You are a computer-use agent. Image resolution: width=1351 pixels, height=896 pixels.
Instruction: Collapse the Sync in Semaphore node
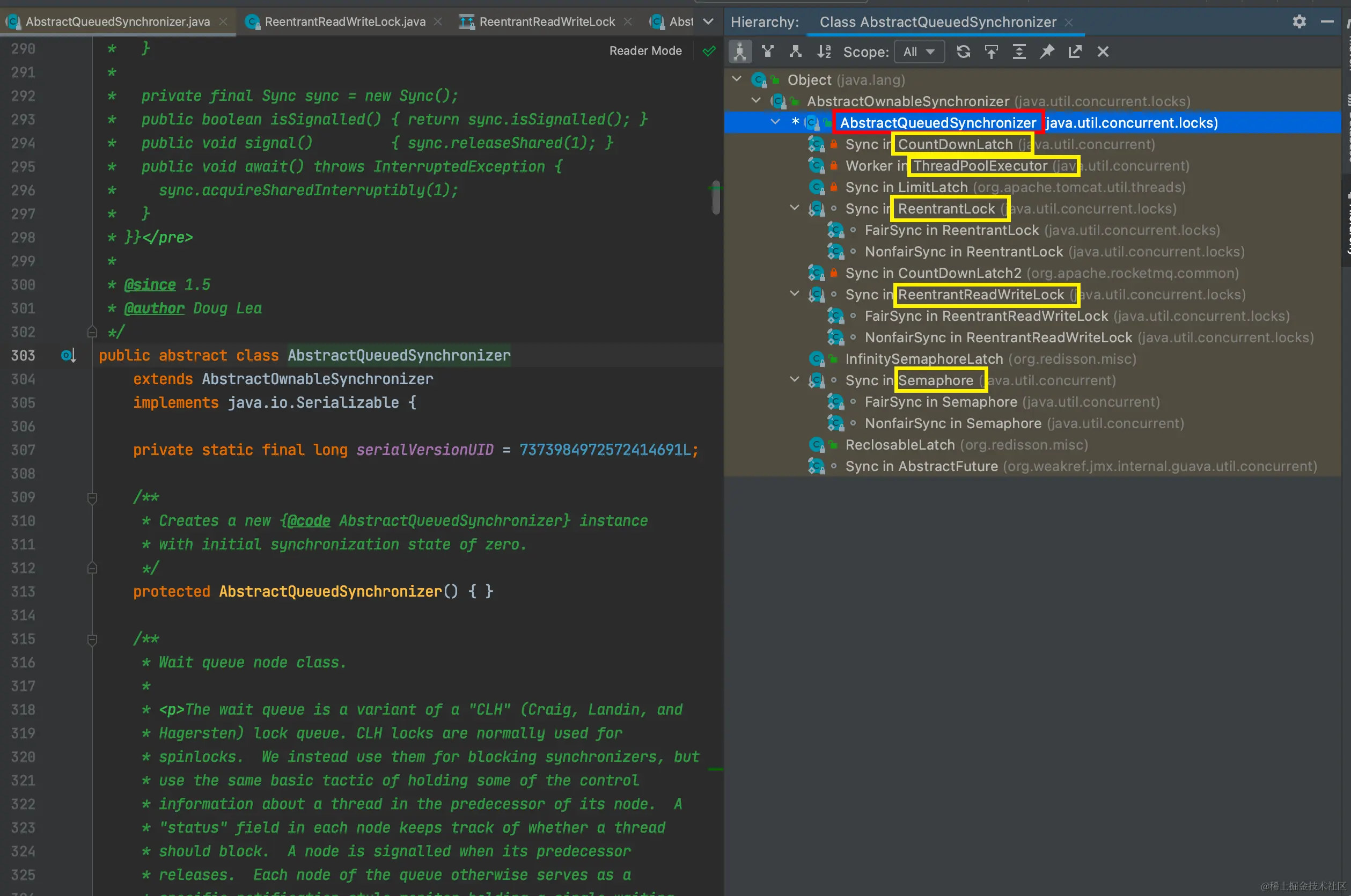click(795, 380)
